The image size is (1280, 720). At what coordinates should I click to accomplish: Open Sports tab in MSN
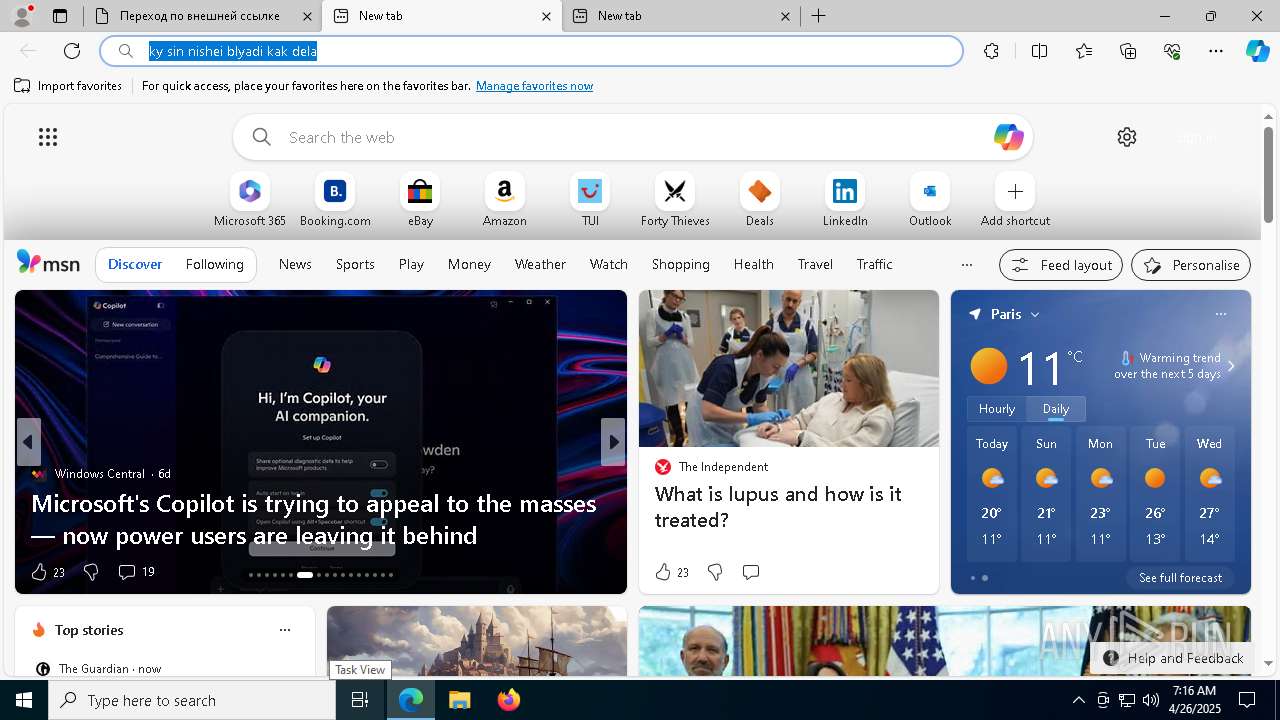pos(355,264)
